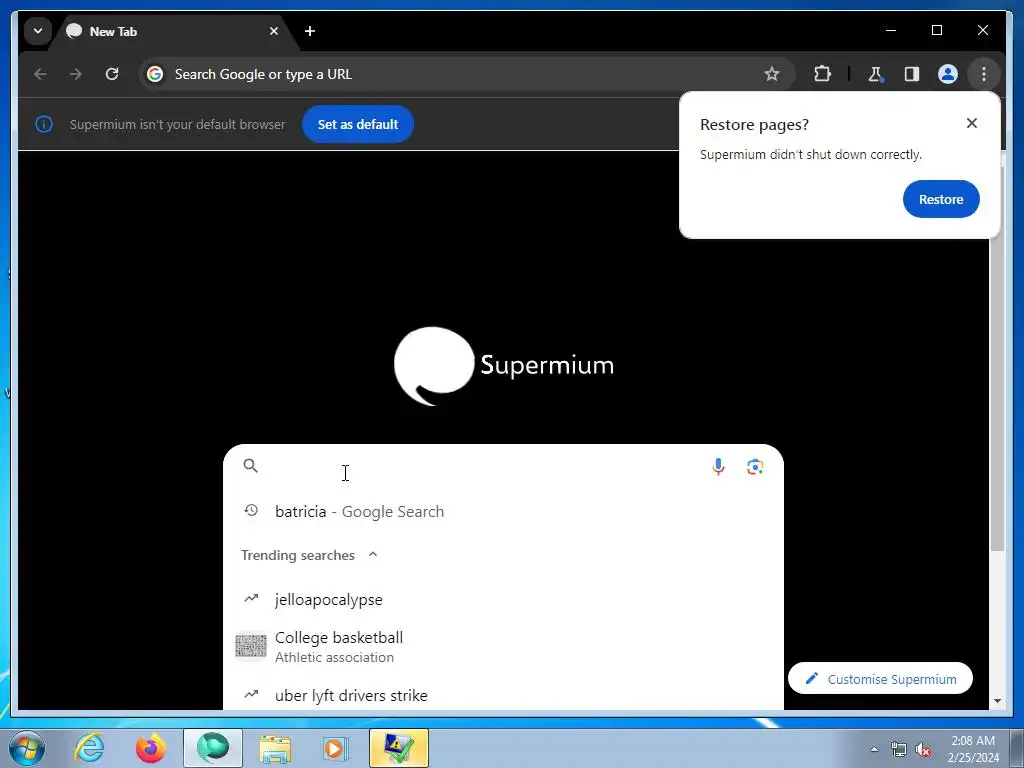The height and width of the screenshot is (768, 1024).
Task: Click the College basketball thumbnail
Action: pos(251,647)
